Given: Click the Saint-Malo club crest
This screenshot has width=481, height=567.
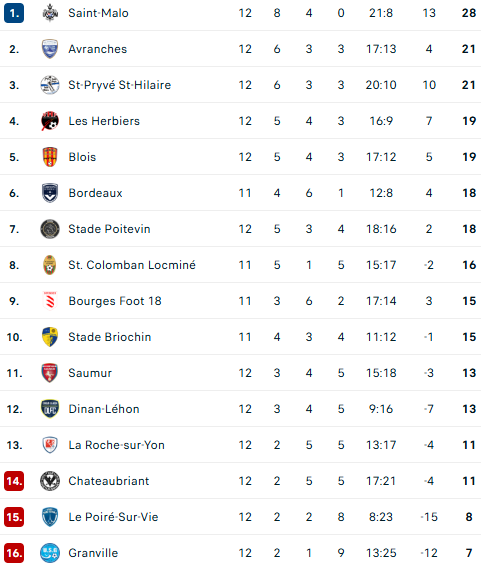Looking at the screenshot, I should point(50,13).
